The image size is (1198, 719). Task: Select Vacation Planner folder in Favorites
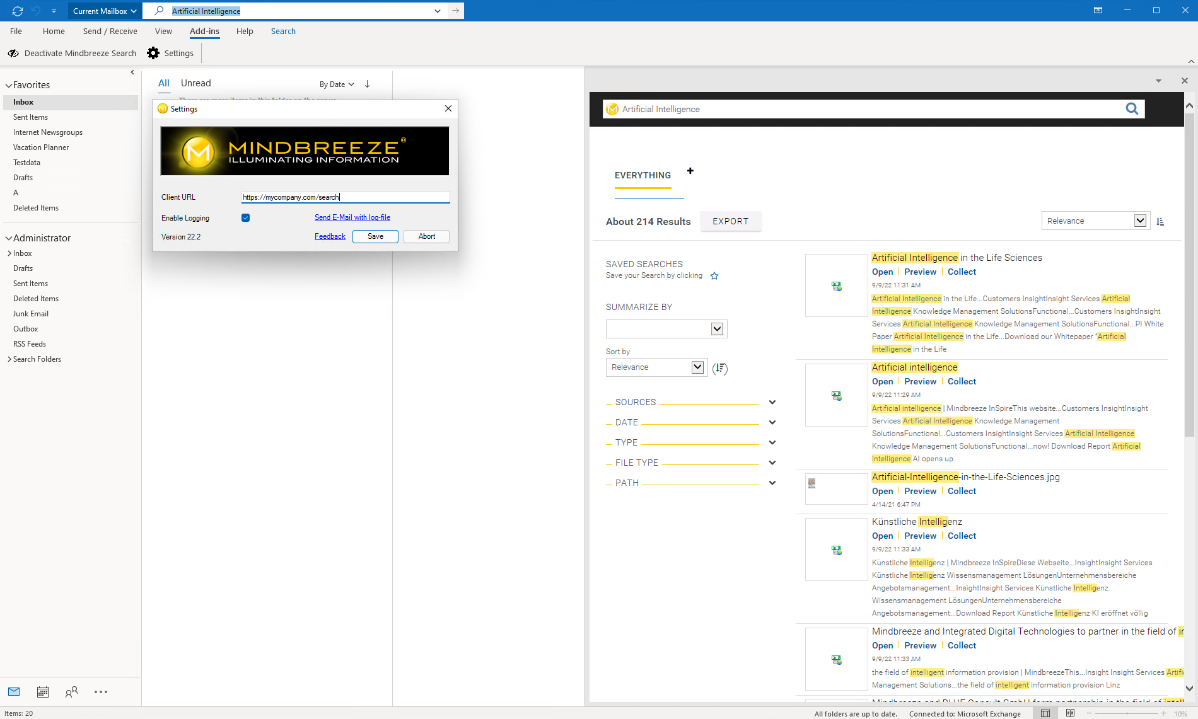pos(41,147)
